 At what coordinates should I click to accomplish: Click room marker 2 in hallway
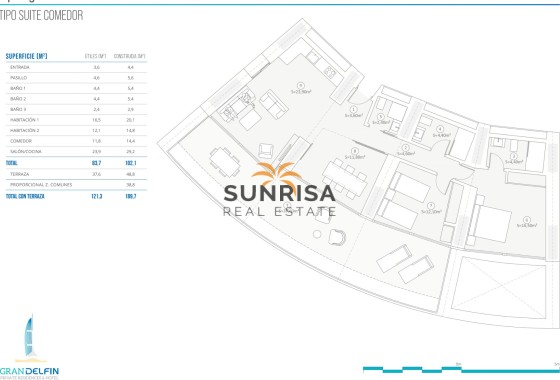405,148
